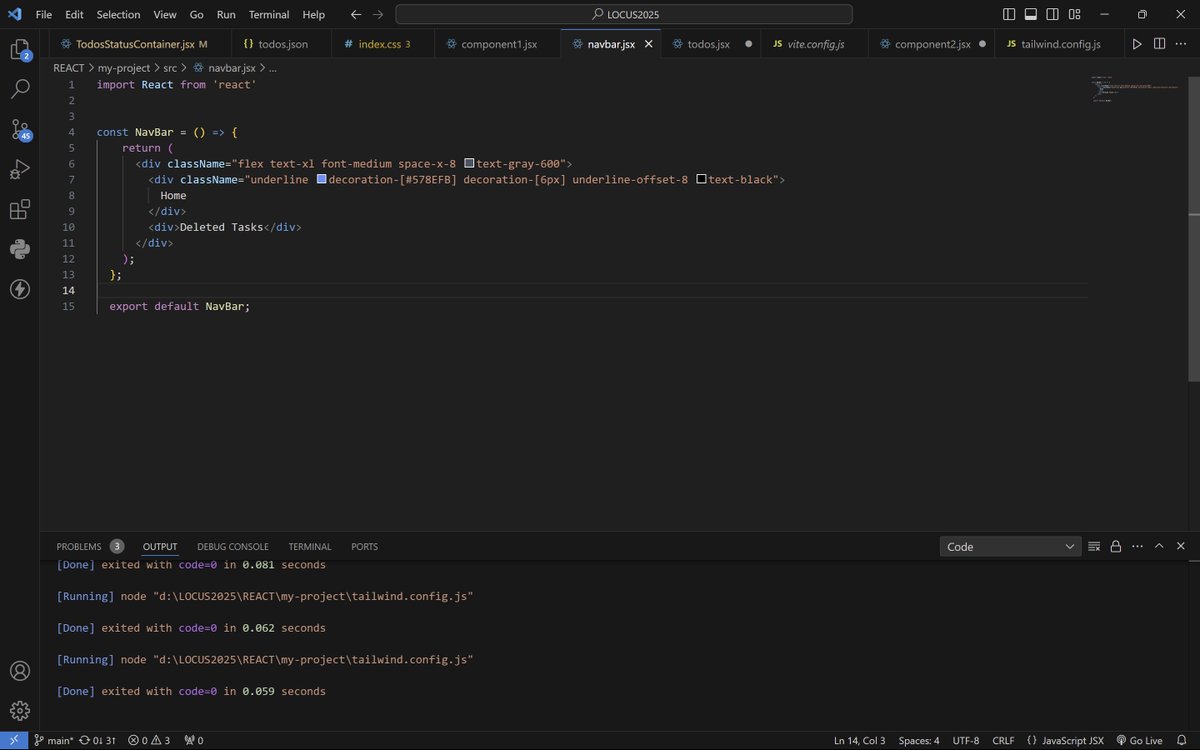Open the lightning bolt extension icon
Image resolution: width=1200 pixels, height=750 pixels.
point(19,289)
